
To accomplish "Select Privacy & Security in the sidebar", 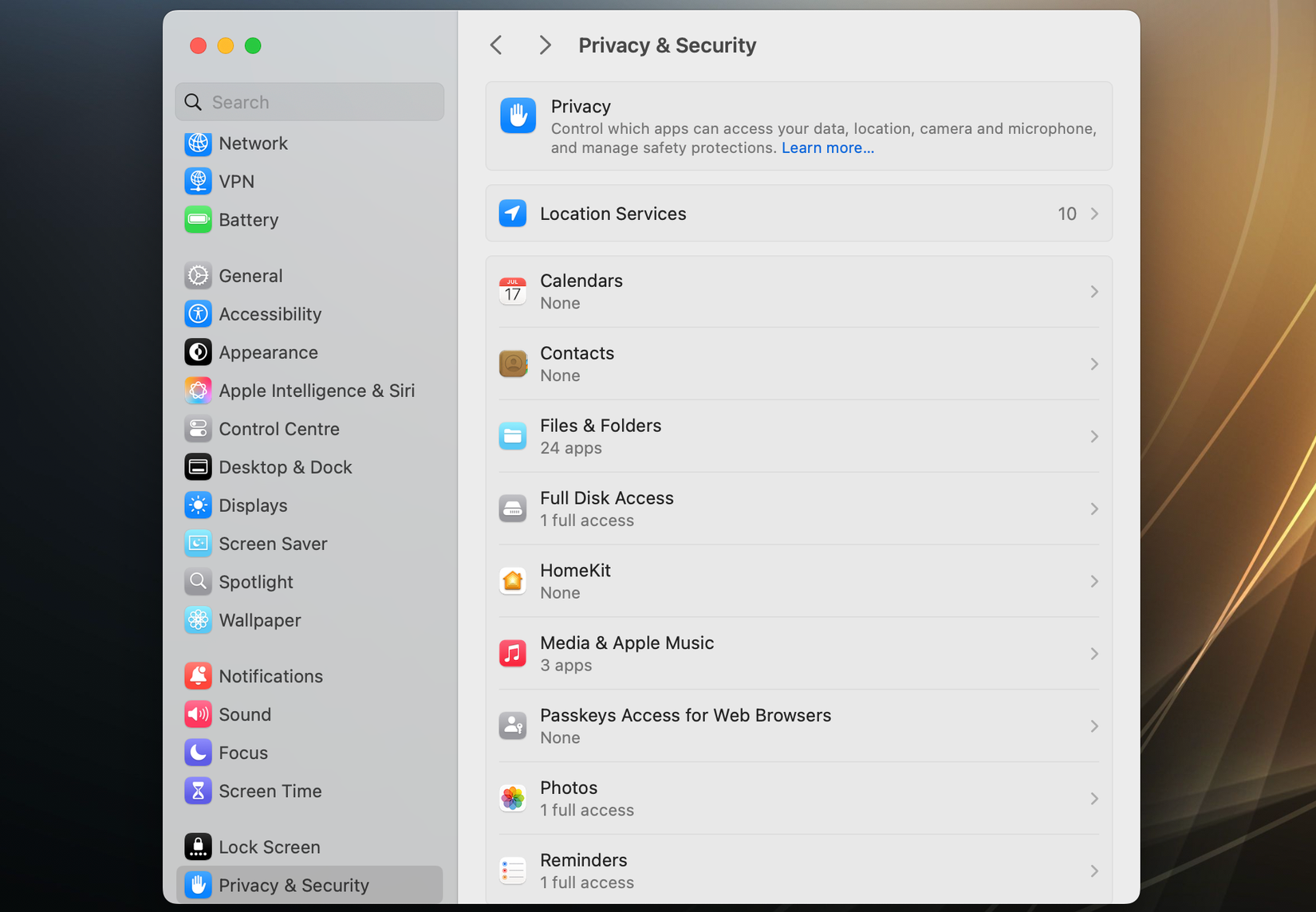I will (x=294, y=885).
